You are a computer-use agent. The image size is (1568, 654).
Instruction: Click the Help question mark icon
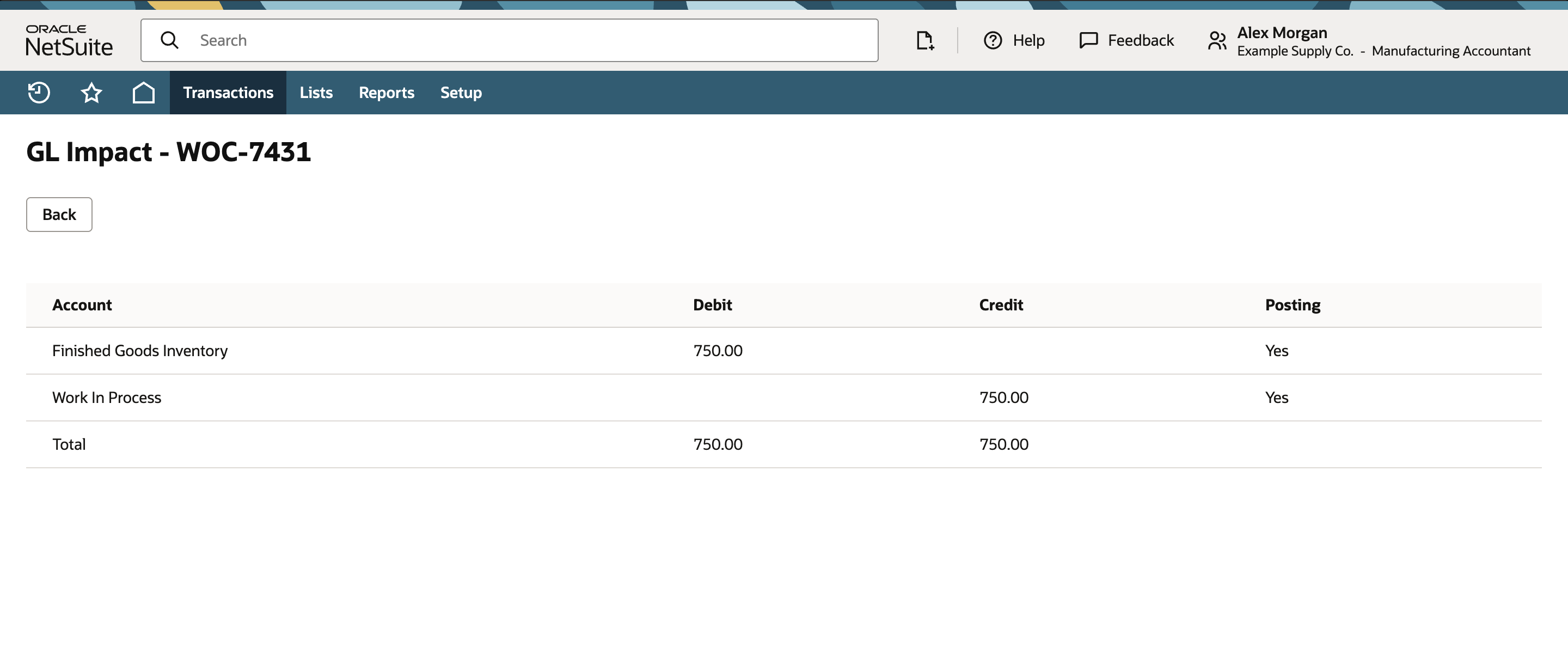coord(993,40)
